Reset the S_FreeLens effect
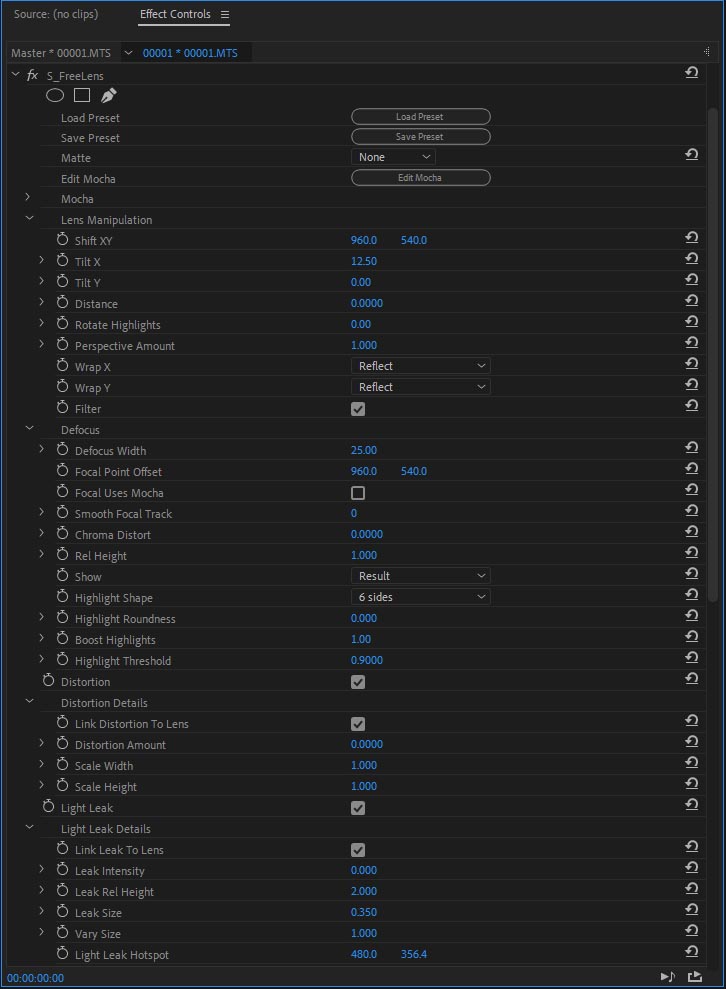The image size is (726, 989). point(691,74)
